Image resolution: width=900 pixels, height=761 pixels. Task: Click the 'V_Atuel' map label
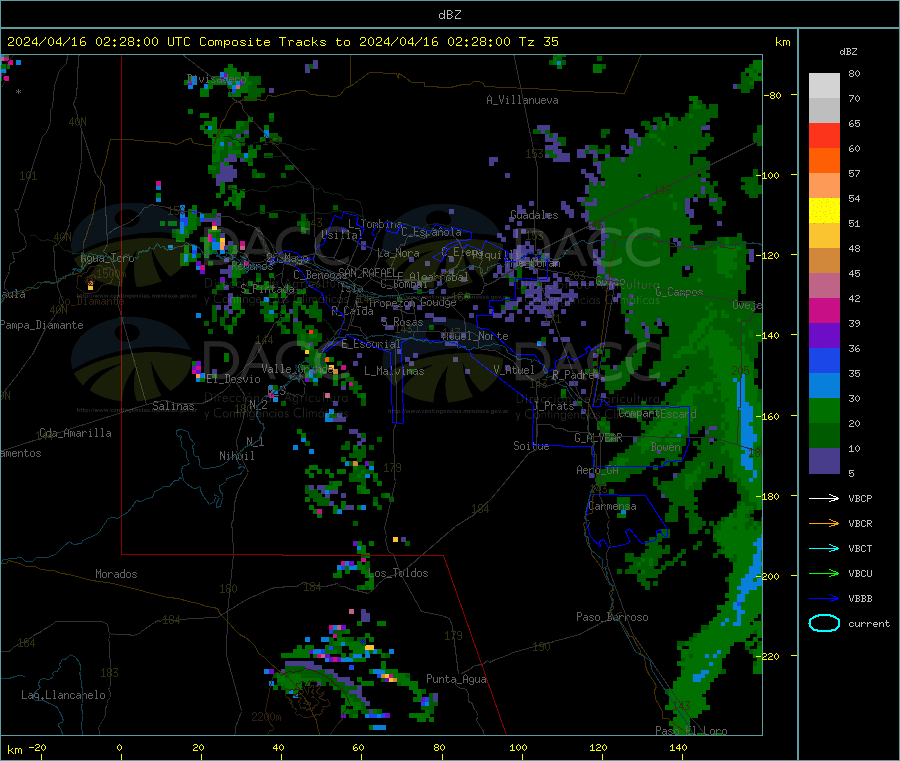pyautogui.click(x=514, y=370)
